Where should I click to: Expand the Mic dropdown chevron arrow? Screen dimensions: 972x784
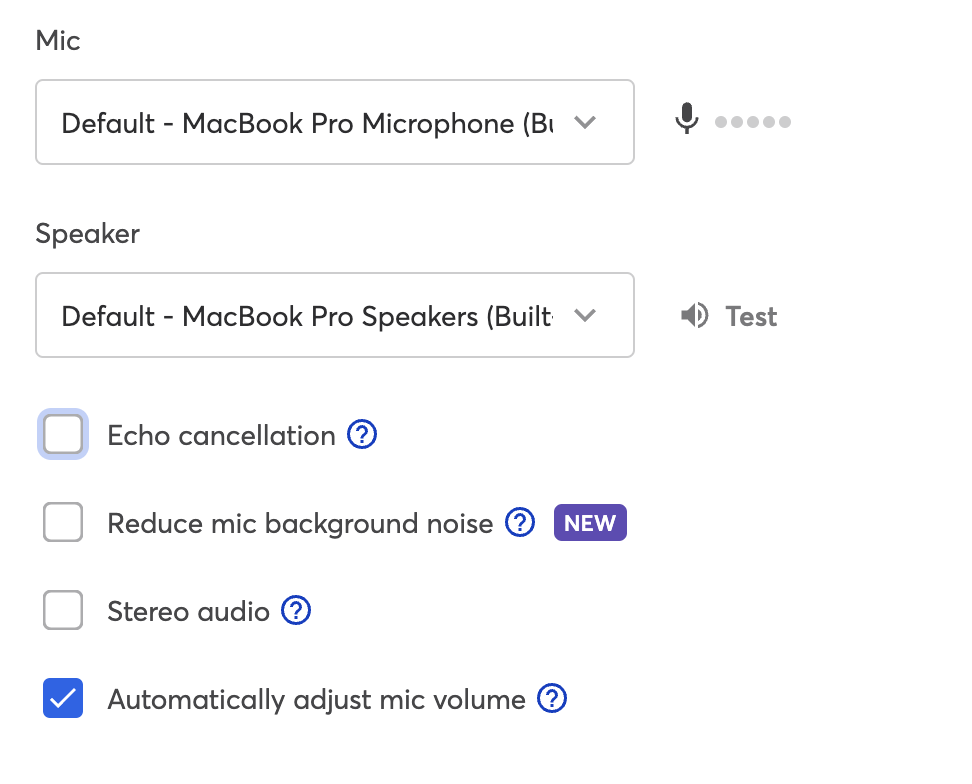(585, 122)
